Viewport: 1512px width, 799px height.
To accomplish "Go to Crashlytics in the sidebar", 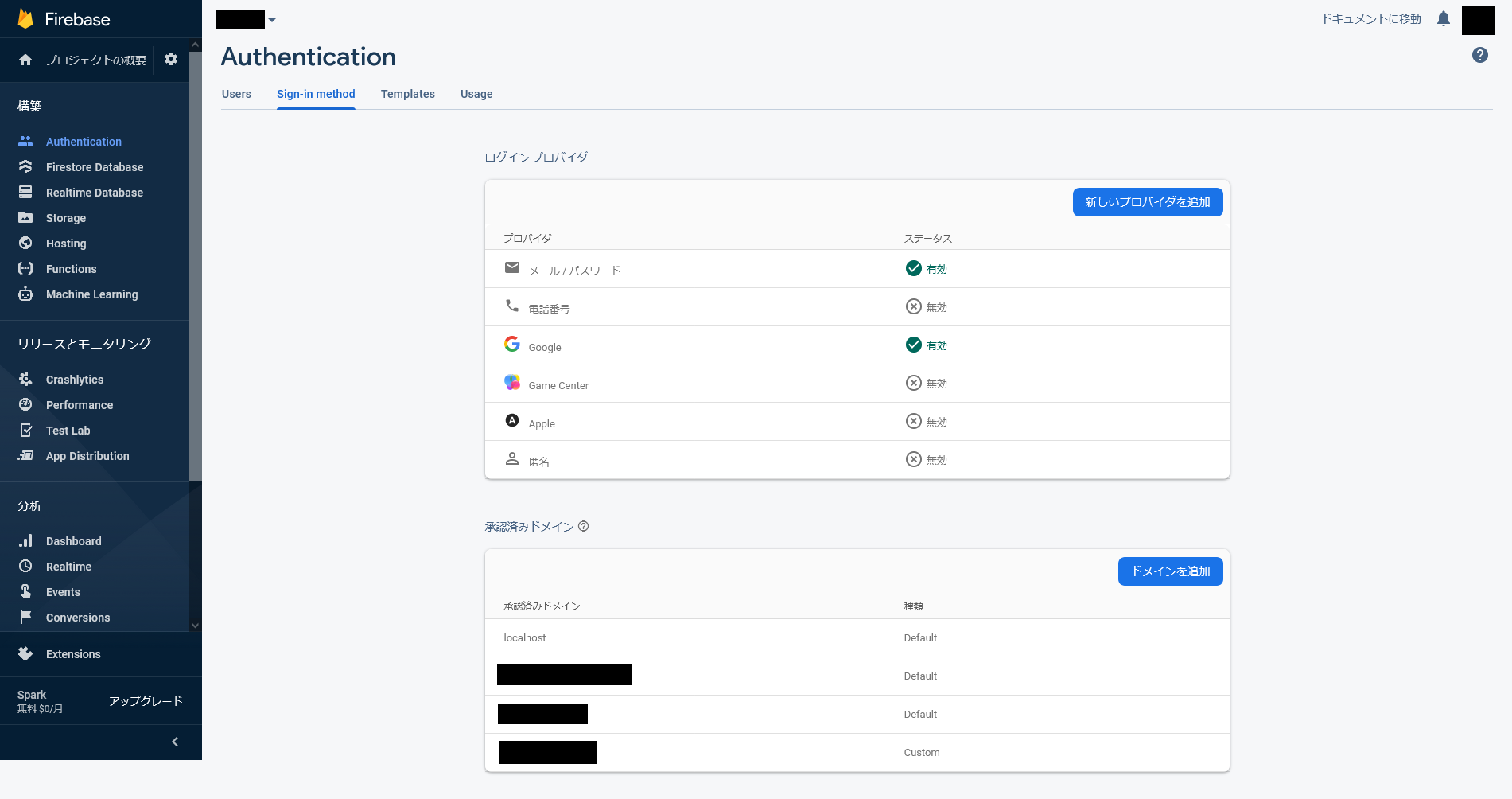I will tap(74, 380).
